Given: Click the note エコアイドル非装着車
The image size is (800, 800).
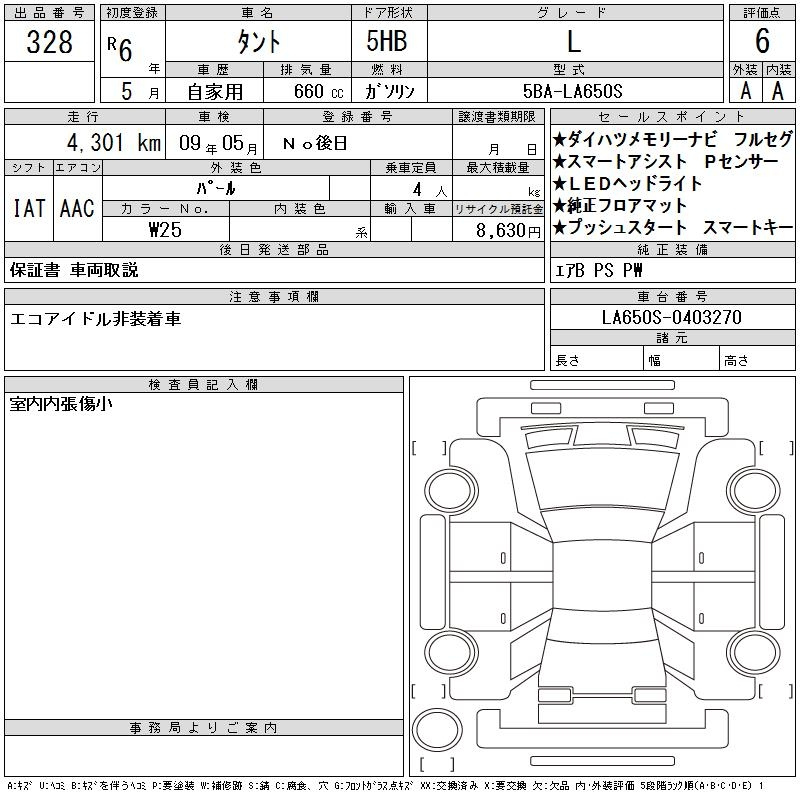Looking at the screenshot, I should [x=95, y=319].
